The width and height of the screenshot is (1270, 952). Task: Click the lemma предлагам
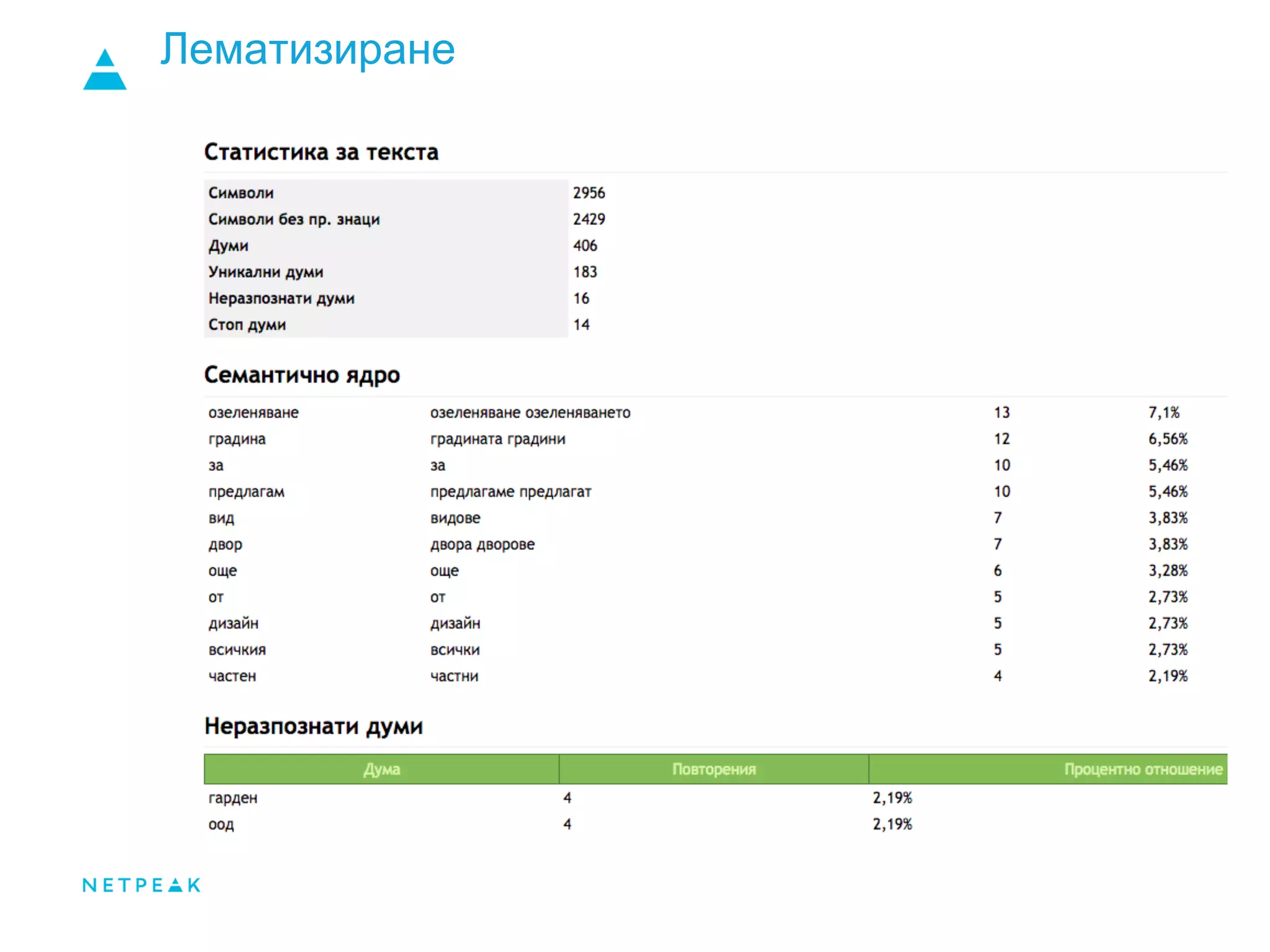click(246, 492)
